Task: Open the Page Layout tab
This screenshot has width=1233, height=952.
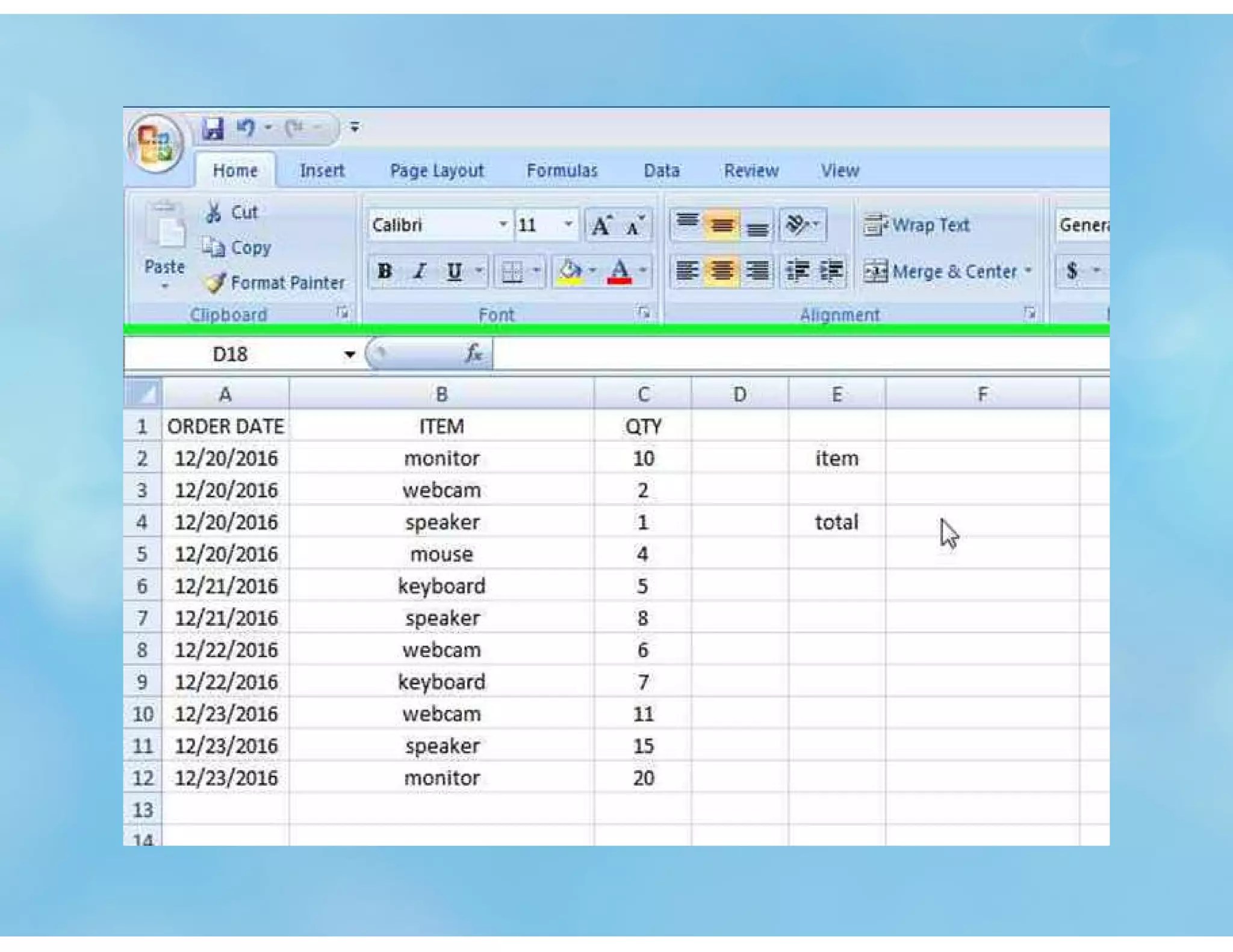Action: coord(436,171)
